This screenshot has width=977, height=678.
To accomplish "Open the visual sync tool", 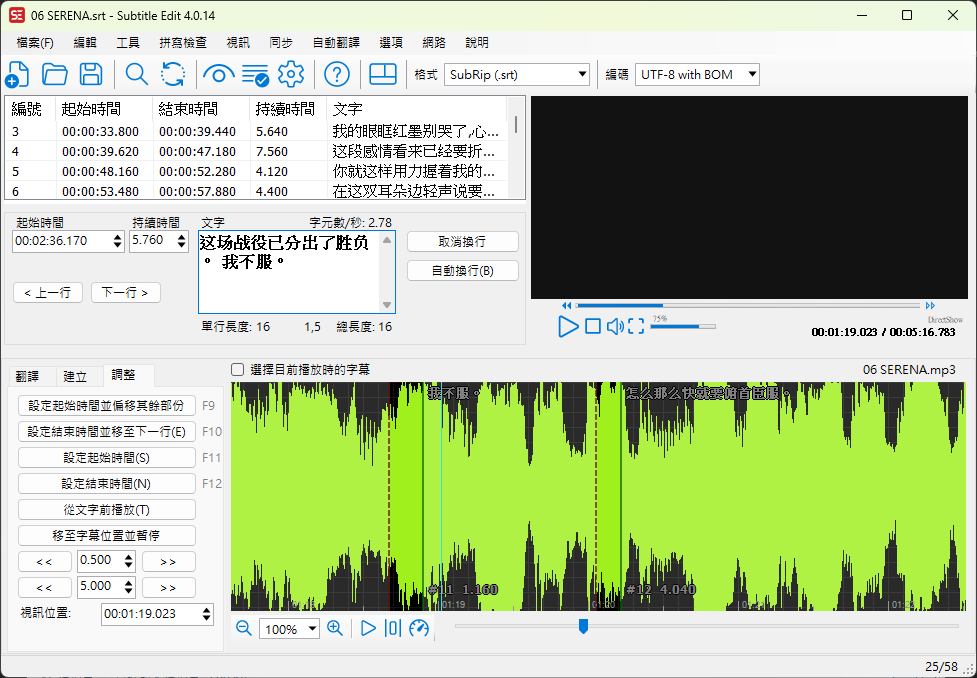I will [219, 74].
